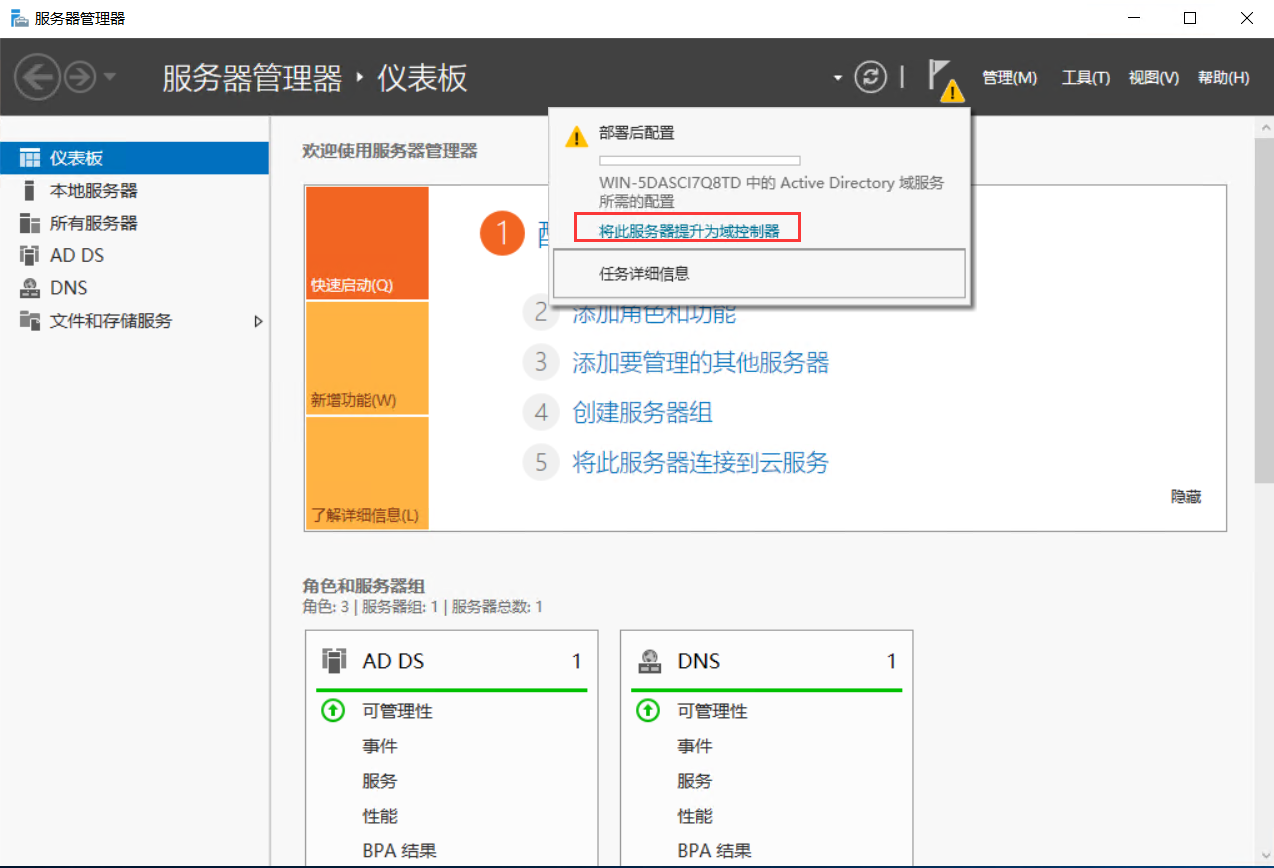Viewport: 1274px width, 868px height.
Task: Click the DNS tile header
Action: [x=767, y=661]
